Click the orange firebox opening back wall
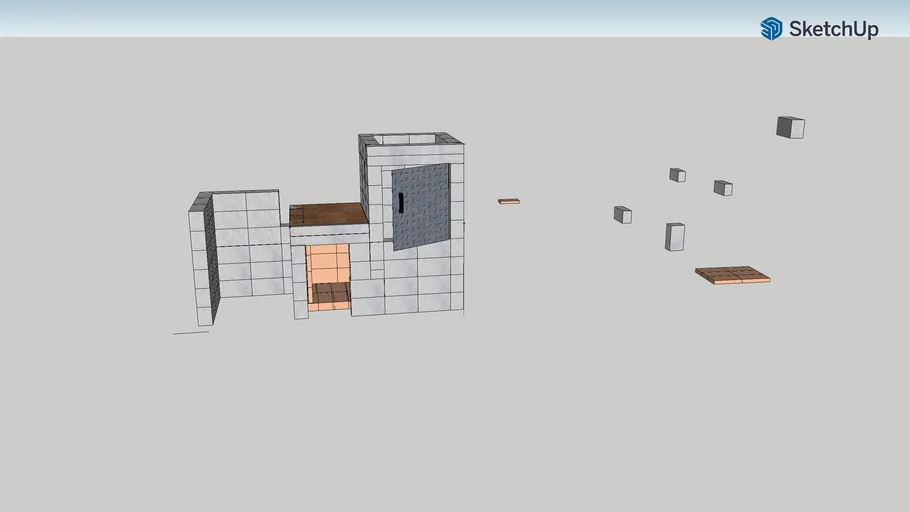910x512 pixels. [x=327, y=263]
